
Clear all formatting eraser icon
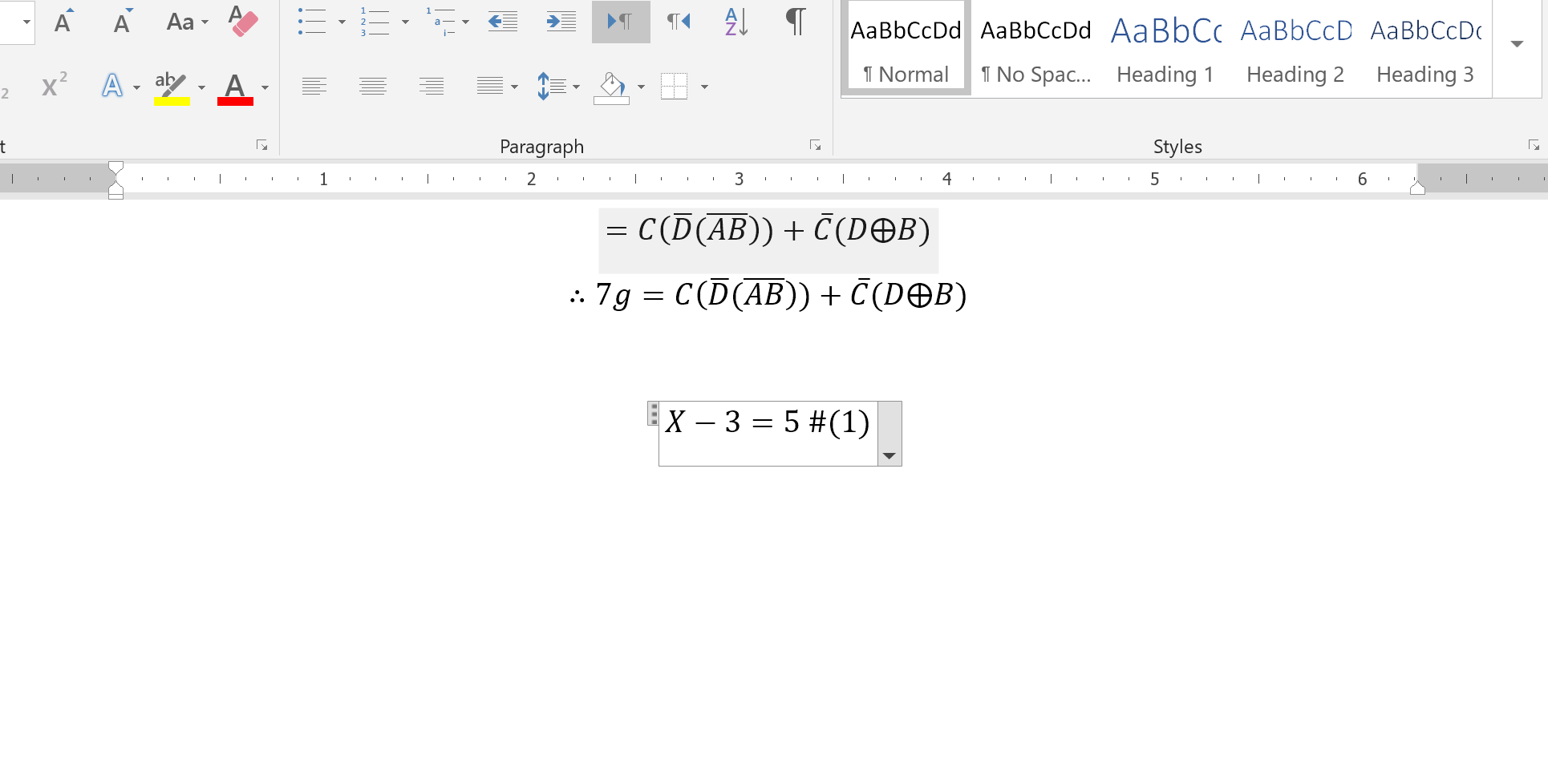(243, 22)
